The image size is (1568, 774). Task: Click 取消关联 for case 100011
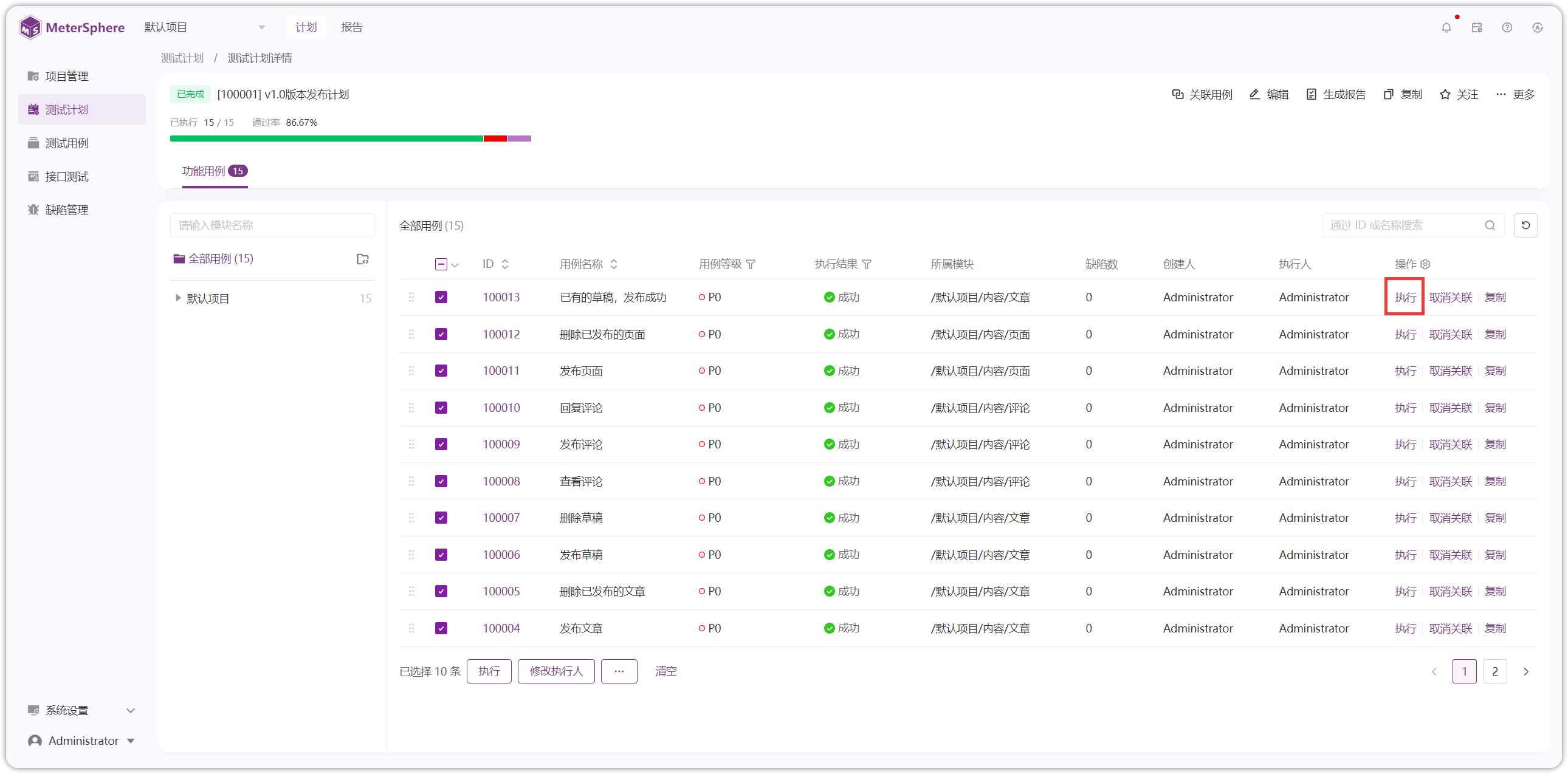point(1450,371)
